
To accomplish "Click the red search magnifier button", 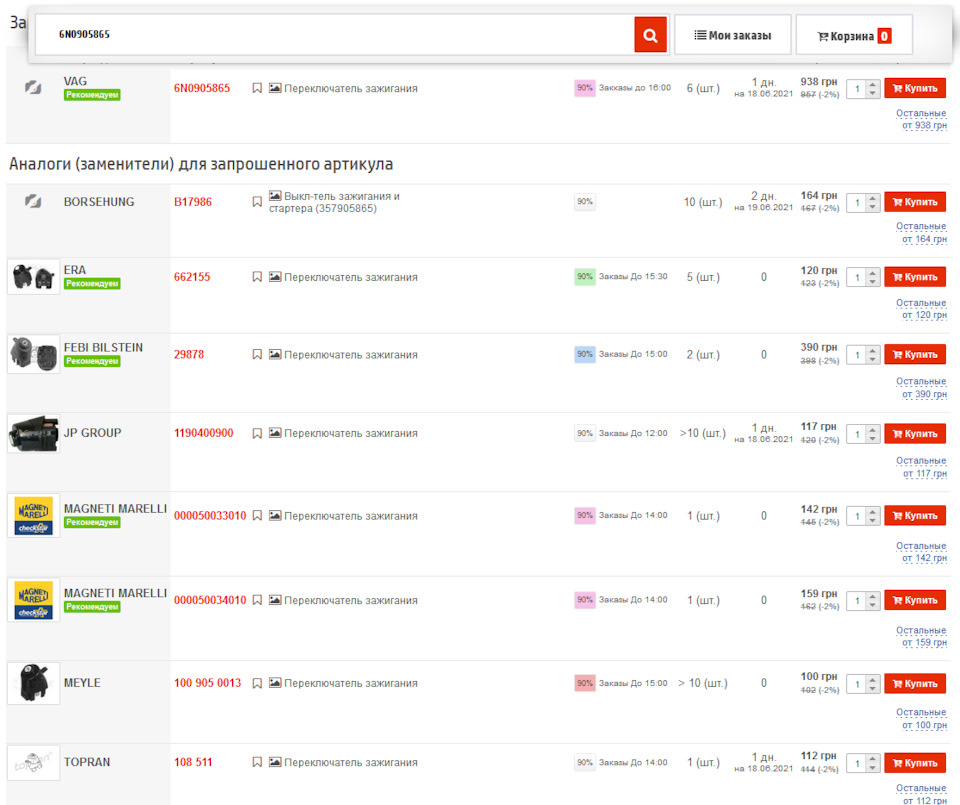I will (x=650, y=35).
